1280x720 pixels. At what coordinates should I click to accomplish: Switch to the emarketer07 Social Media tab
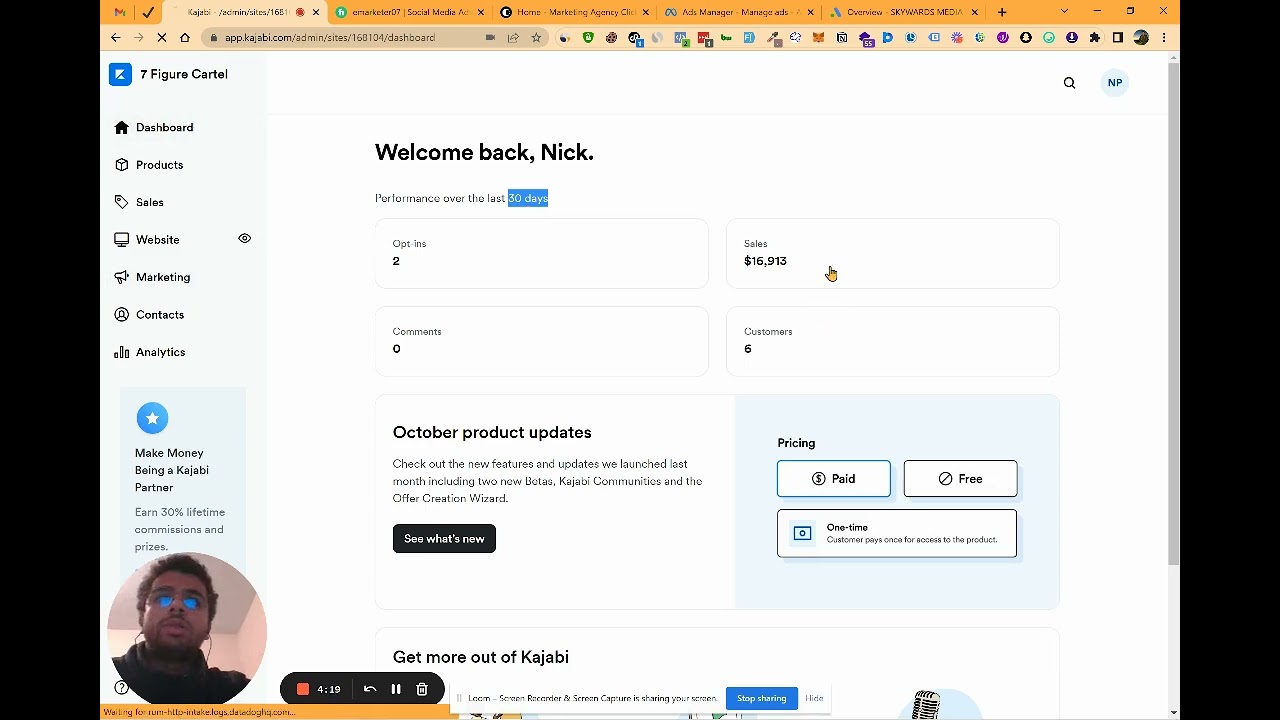pyautogui.click(x=410, y=12)
